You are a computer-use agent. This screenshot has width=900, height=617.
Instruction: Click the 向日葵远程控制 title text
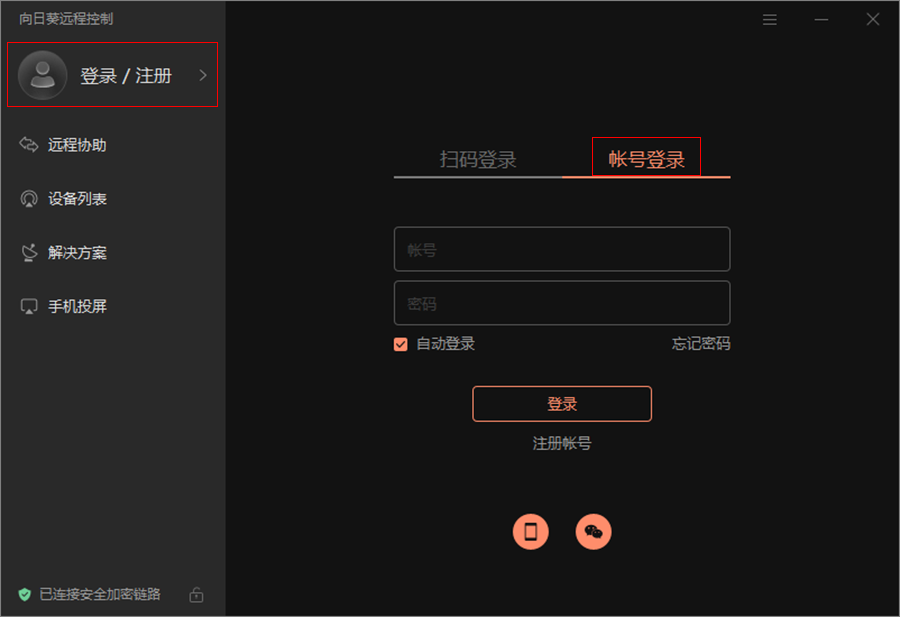click(x=66, y=19)
